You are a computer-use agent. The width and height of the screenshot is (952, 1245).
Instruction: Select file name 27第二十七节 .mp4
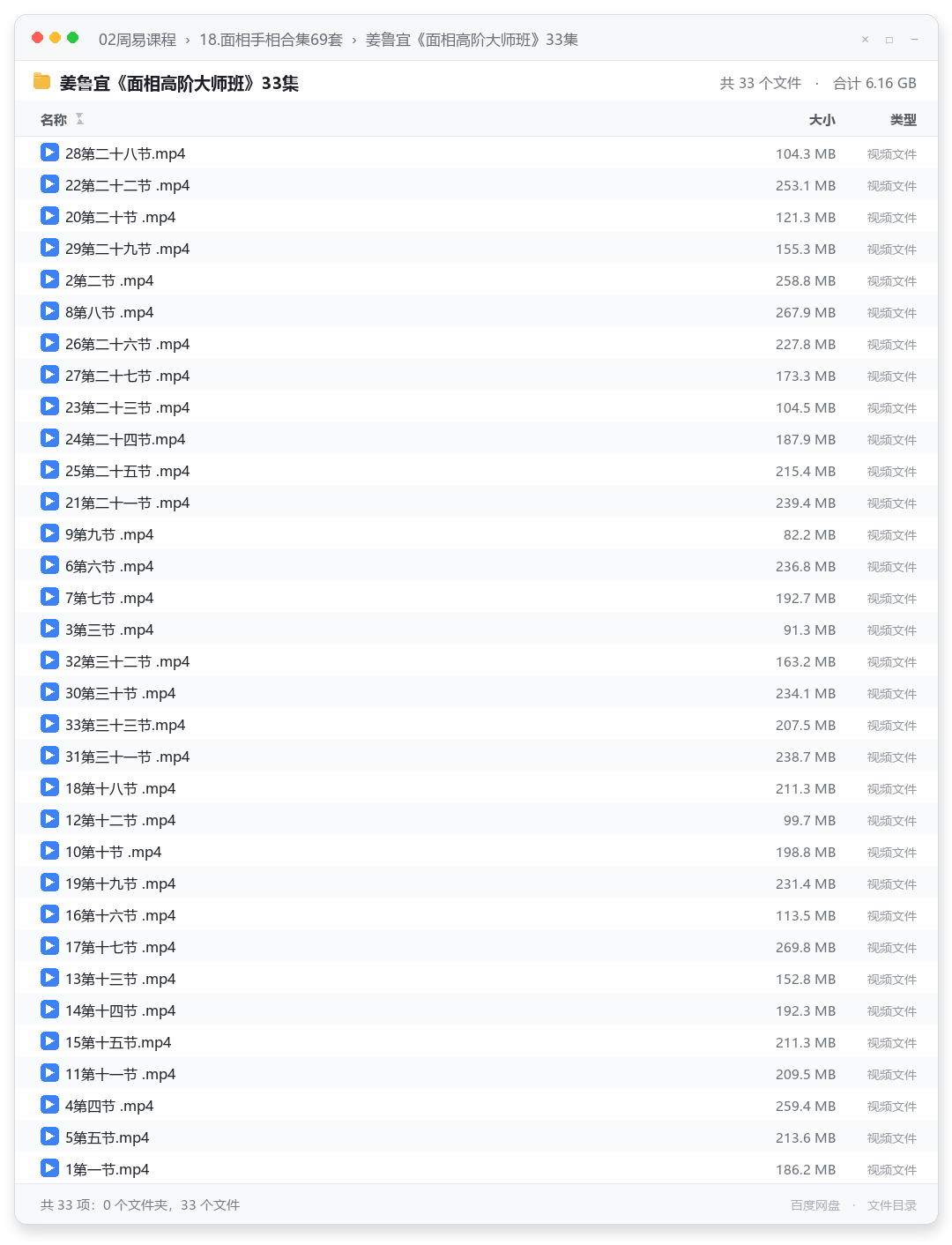point(127,376)
